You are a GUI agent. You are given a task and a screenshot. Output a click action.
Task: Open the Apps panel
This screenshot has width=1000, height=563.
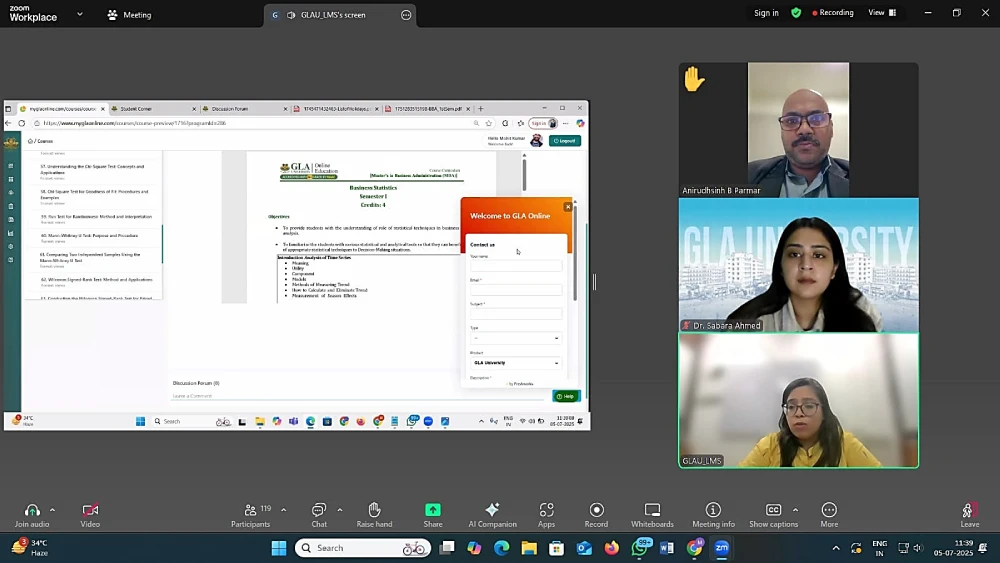tap(546, 514)
